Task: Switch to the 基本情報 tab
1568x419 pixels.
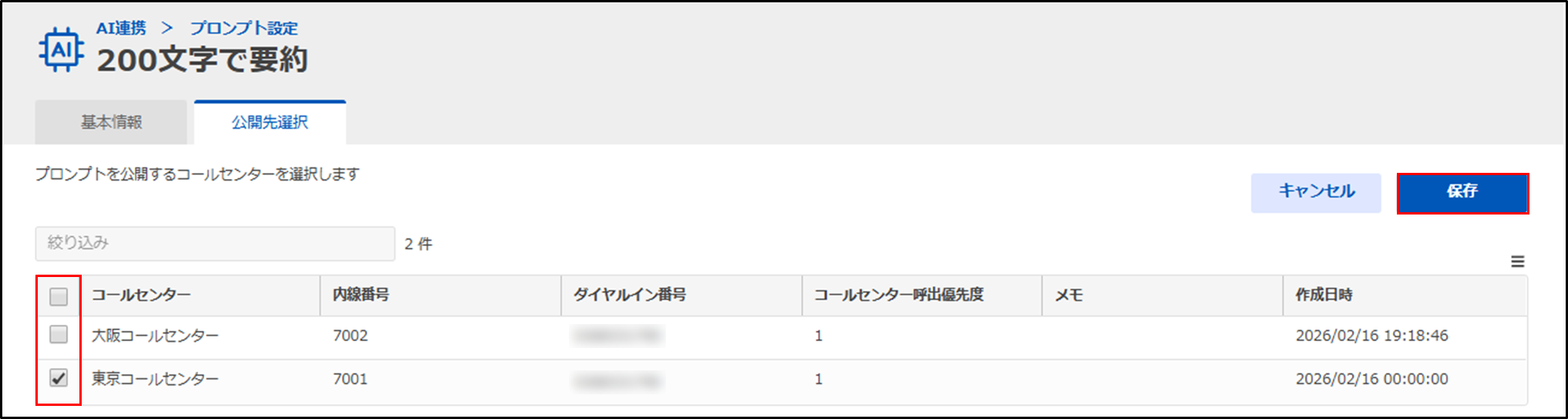Action: [x=112, y=122]
